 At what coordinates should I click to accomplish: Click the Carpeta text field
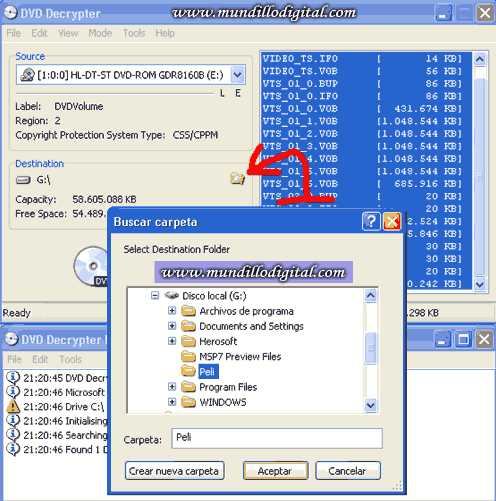pyautogui.click(x=277, y=438)
